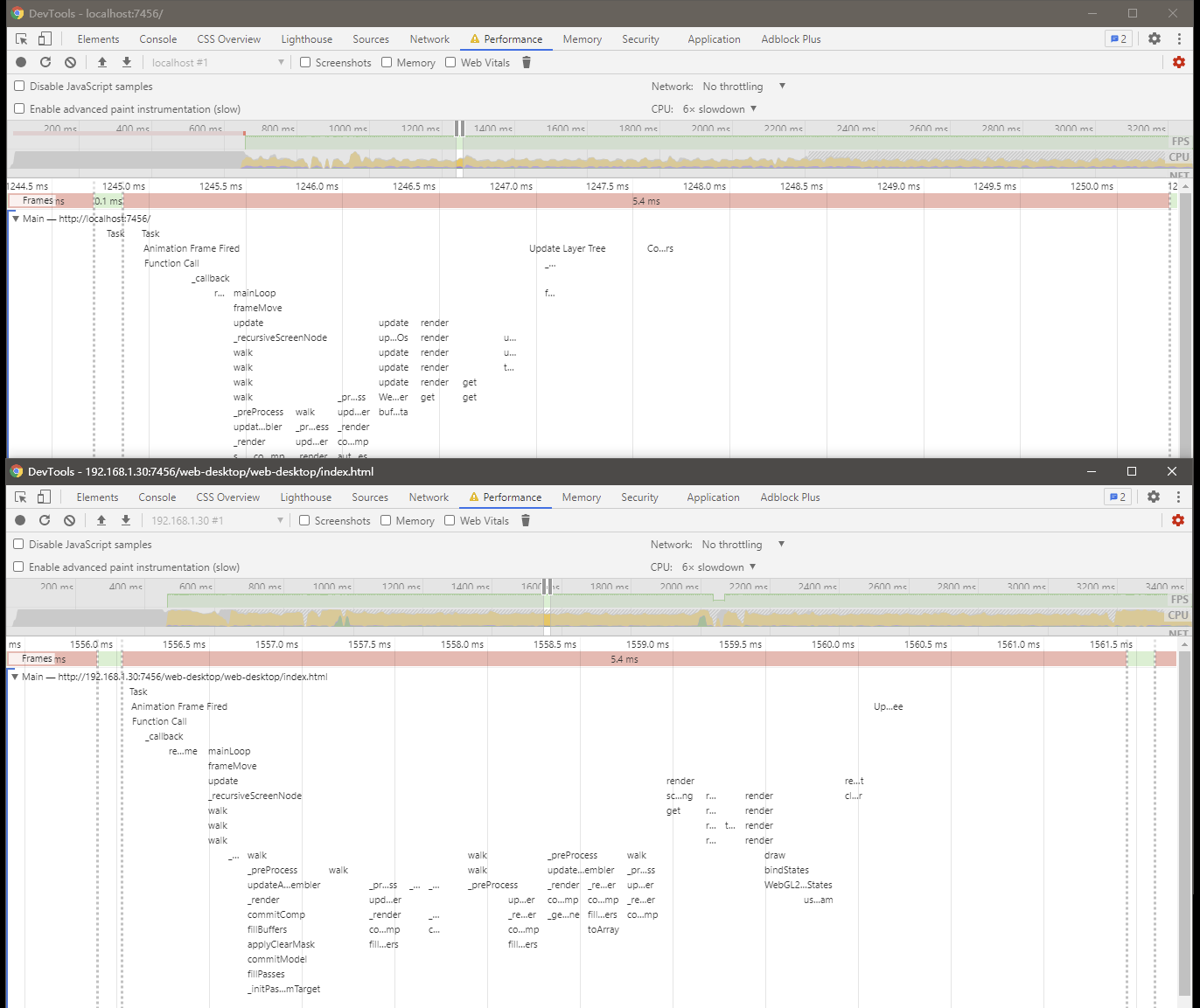Viewport: 1200px width, 1008px height.
Task: Open the '192.168.1.30 #1' recording dropdown
Action: point(217,520)
